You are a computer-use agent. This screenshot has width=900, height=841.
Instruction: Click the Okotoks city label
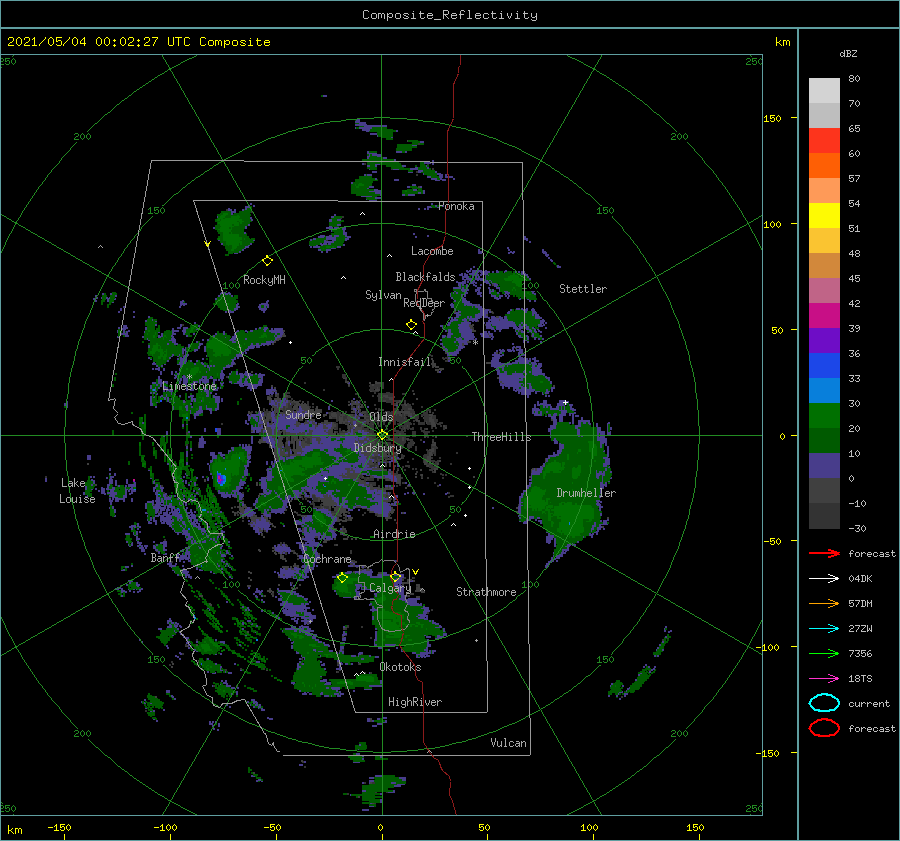400,667
